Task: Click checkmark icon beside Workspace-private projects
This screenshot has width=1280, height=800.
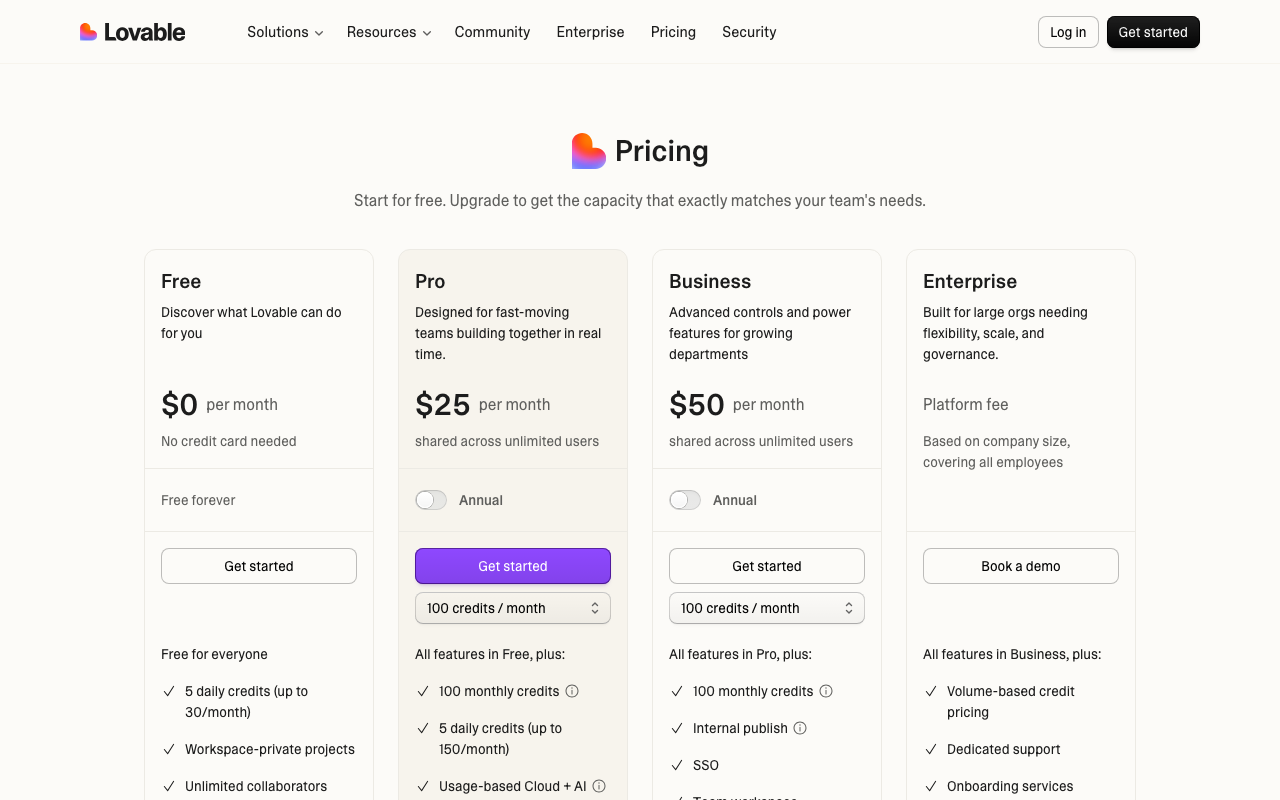Action: (169, 749)
